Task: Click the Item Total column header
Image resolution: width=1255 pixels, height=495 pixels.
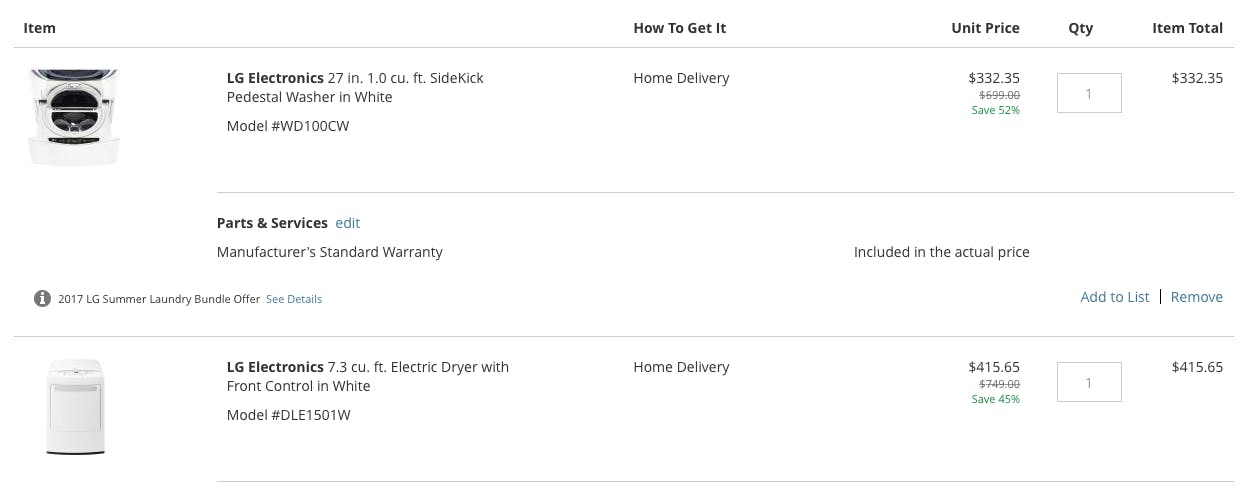Action: click(1187, 28)
